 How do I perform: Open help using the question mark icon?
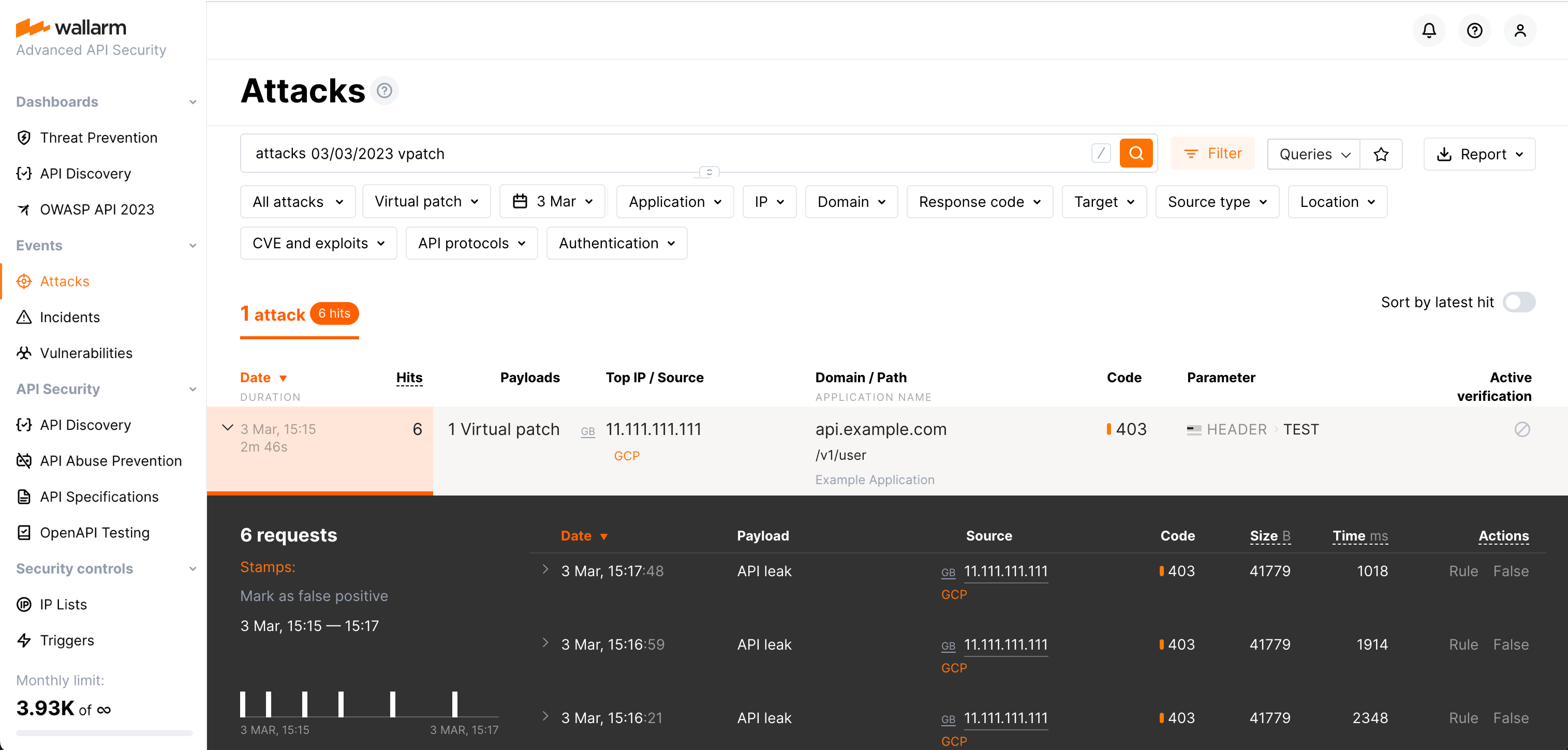point(1474,31)
